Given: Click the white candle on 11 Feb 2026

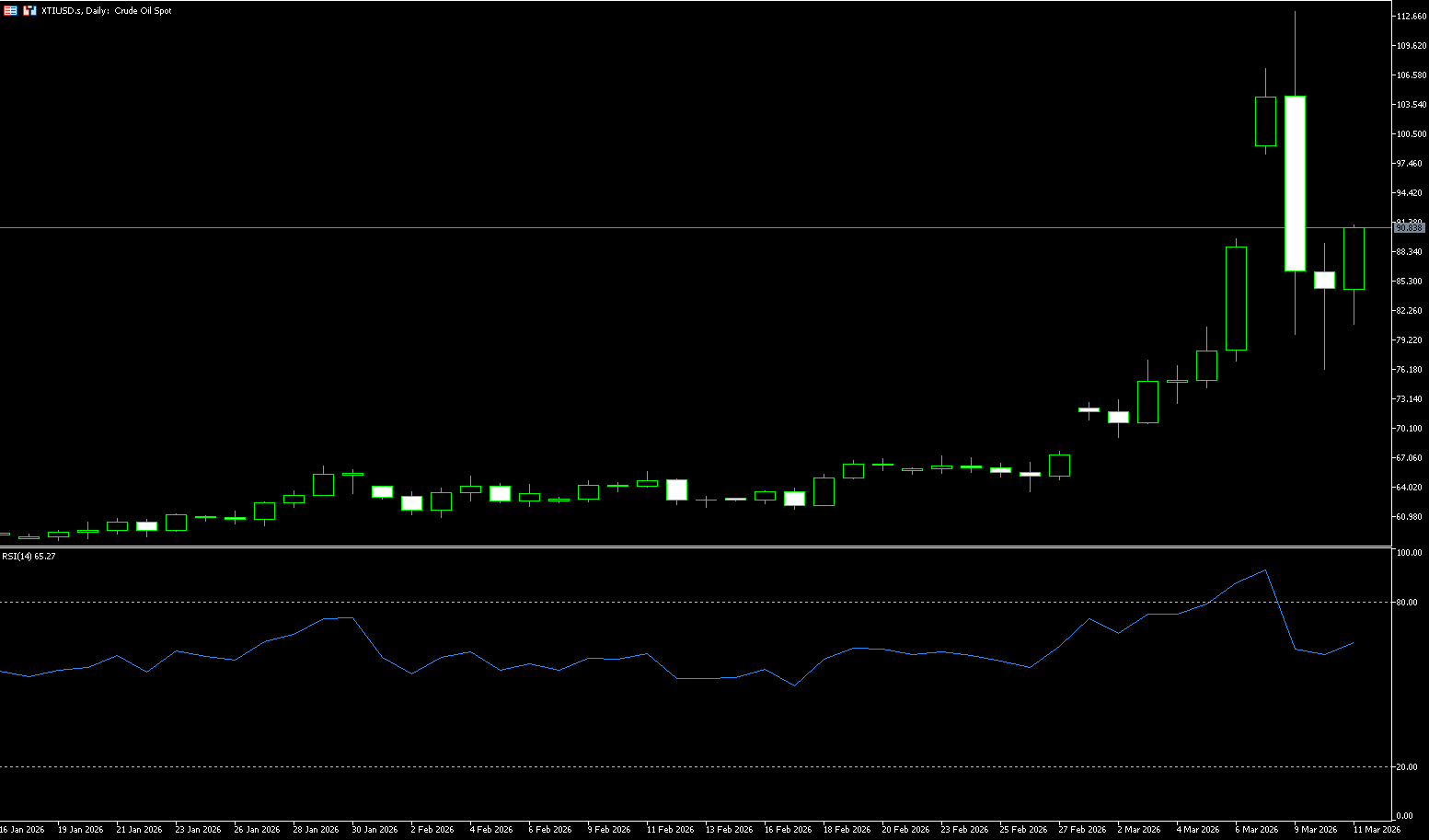Looking at the screenshot, I should [676, 489].
